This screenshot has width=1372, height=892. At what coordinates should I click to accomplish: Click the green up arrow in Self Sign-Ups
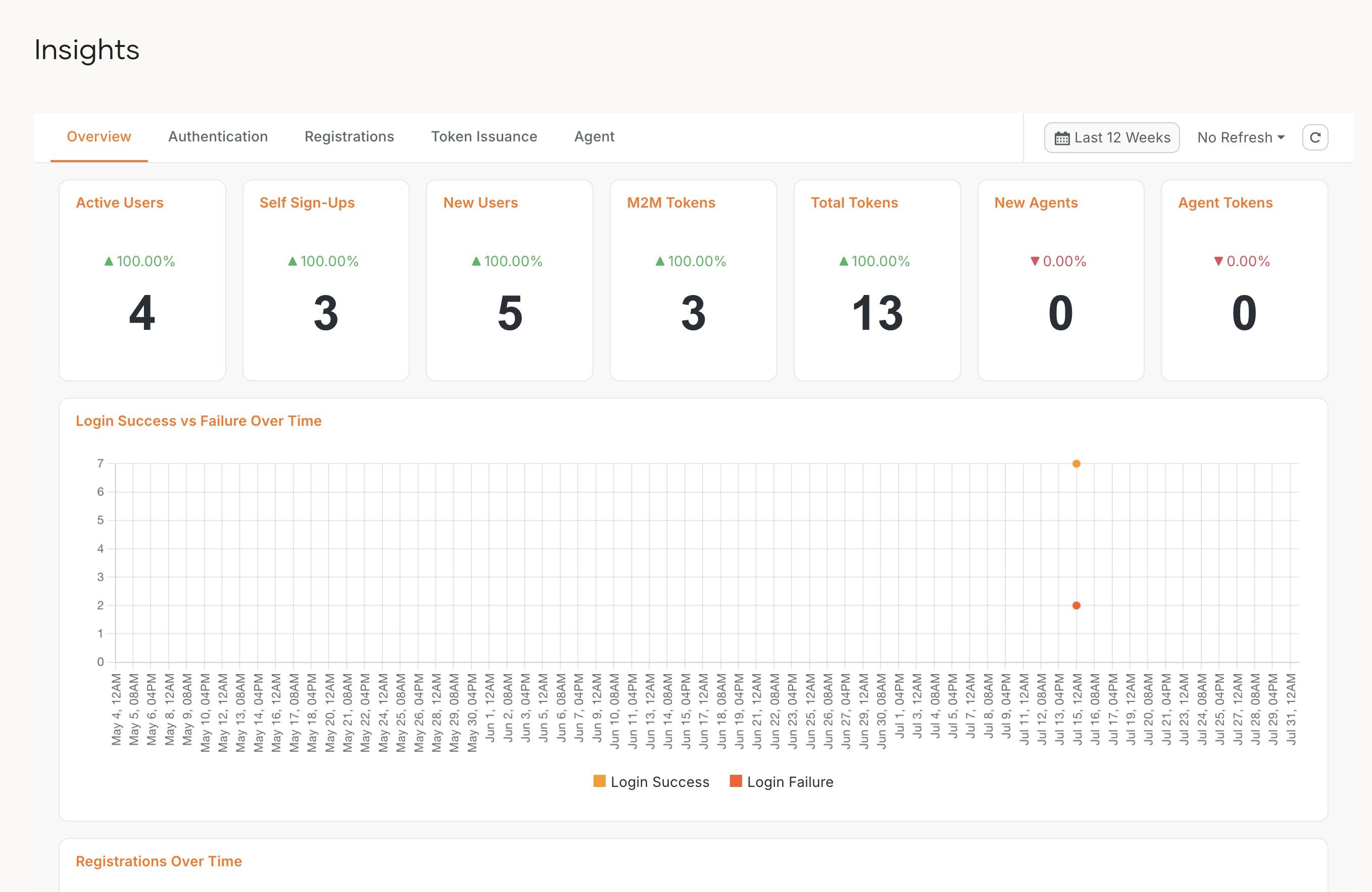pyautogui.click(x=293, y=262)
